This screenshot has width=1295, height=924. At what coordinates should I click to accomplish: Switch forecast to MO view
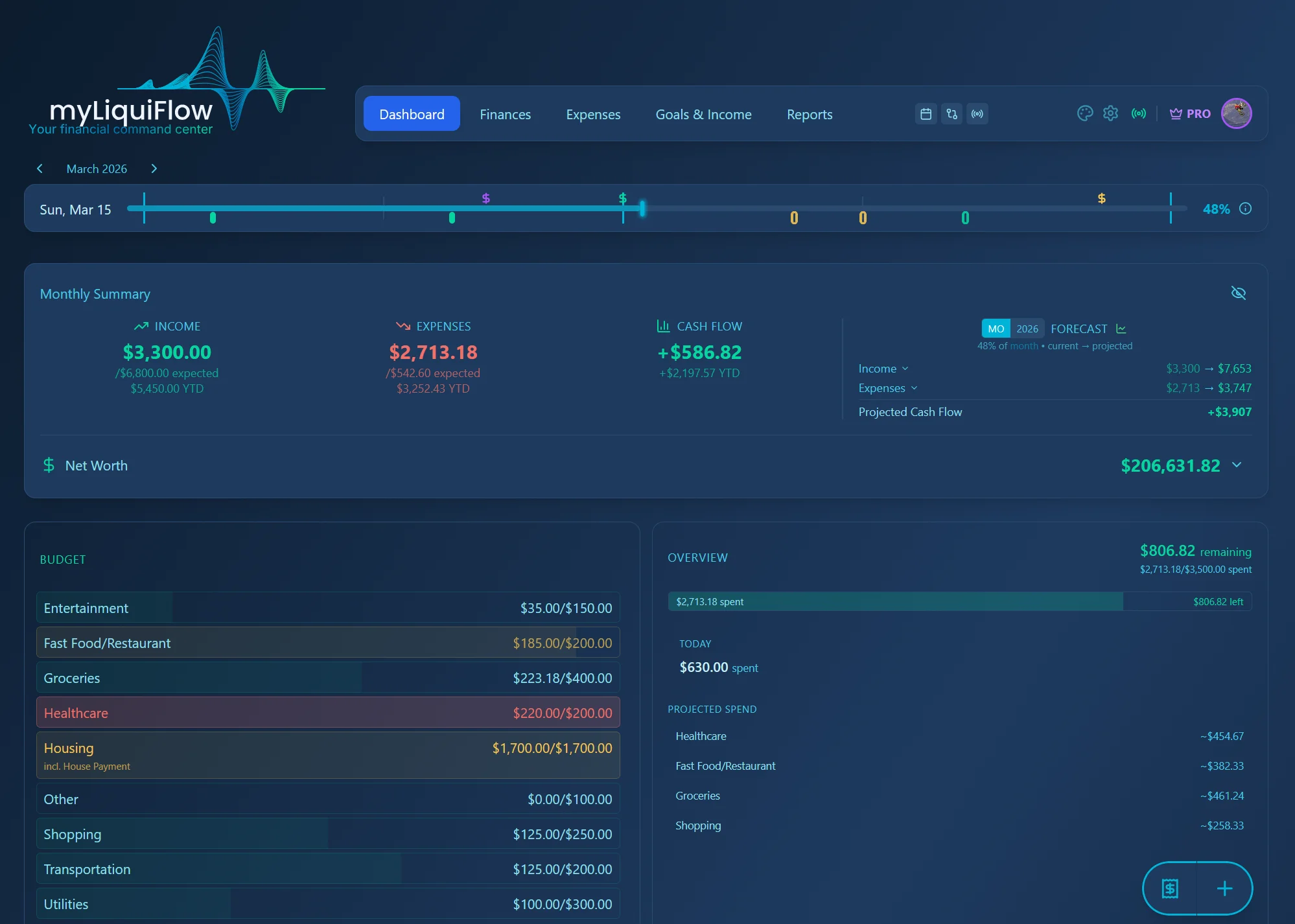pos(996,329)
